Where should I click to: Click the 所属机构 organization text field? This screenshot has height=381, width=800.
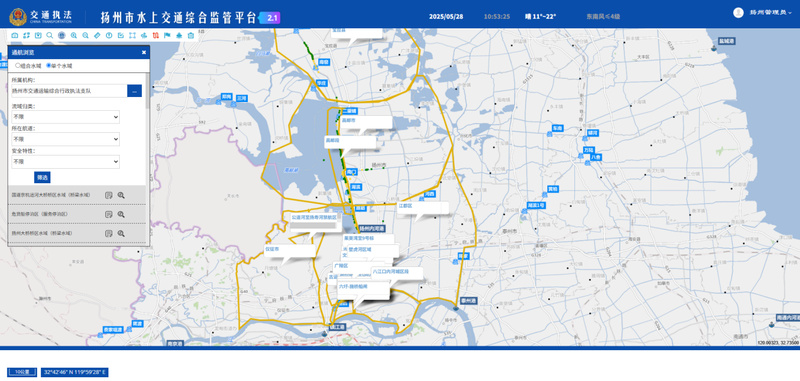(69, 91)
